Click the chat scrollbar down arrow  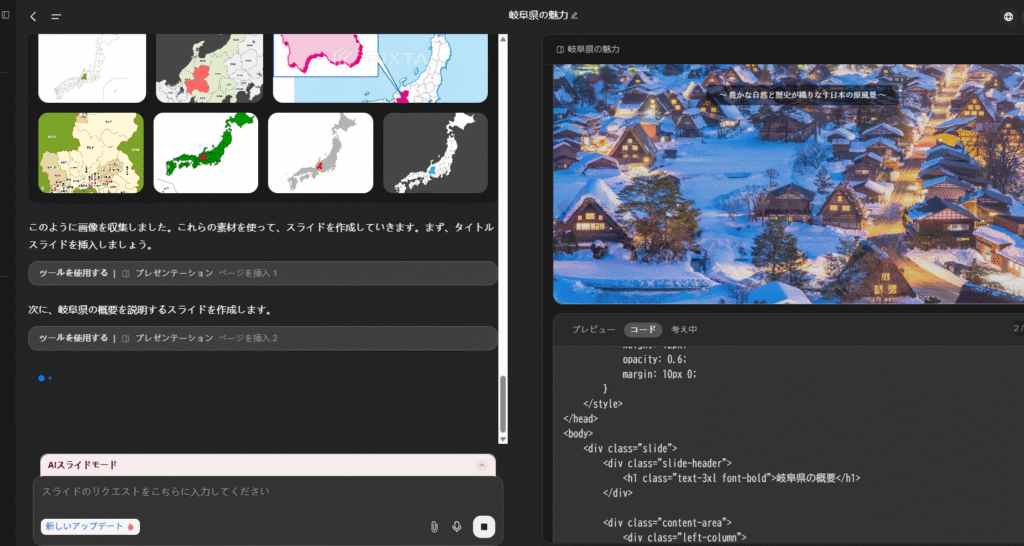tap(503, 439)
